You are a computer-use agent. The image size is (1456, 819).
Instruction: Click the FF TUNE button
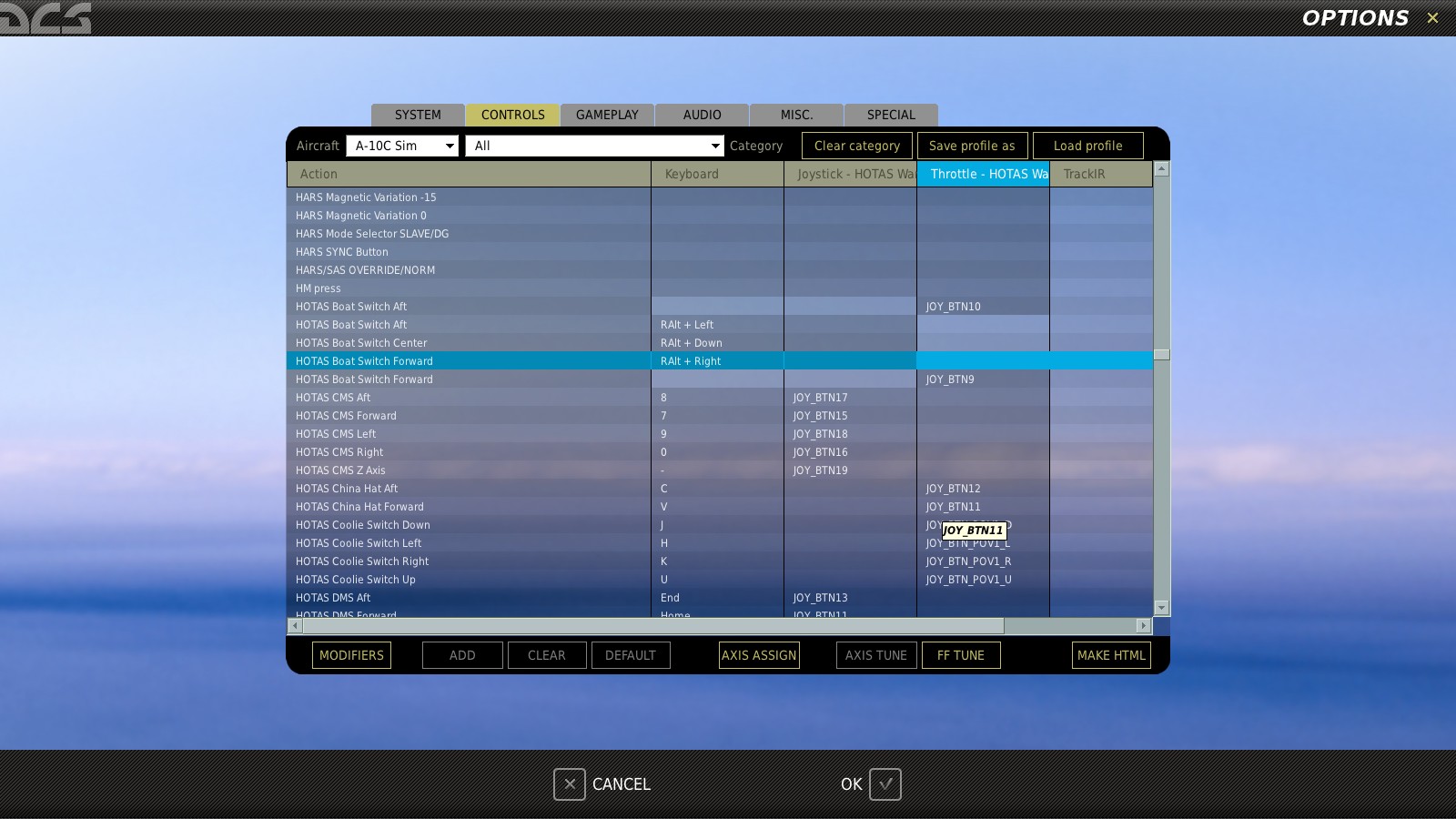[x=961, y=655]
